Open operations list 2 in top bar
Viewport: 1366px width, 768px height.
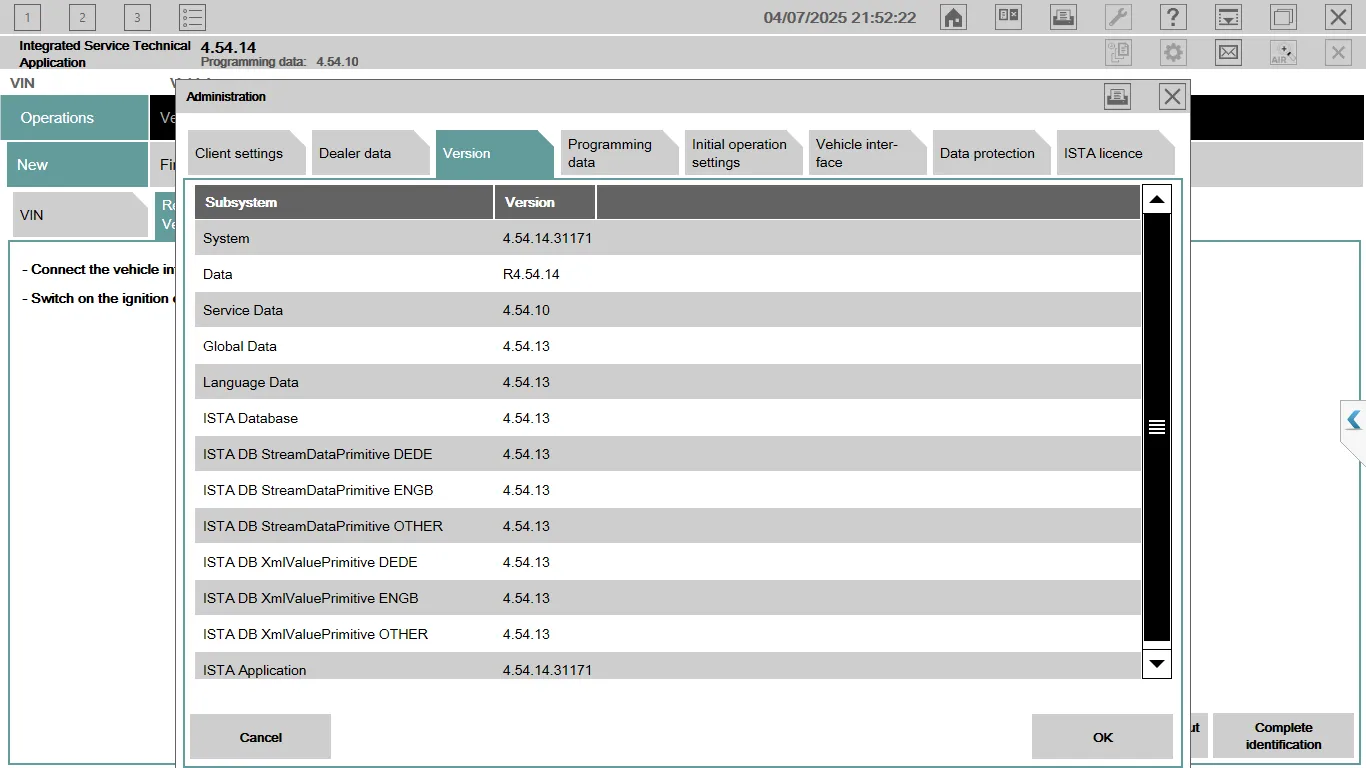(82, 17)
